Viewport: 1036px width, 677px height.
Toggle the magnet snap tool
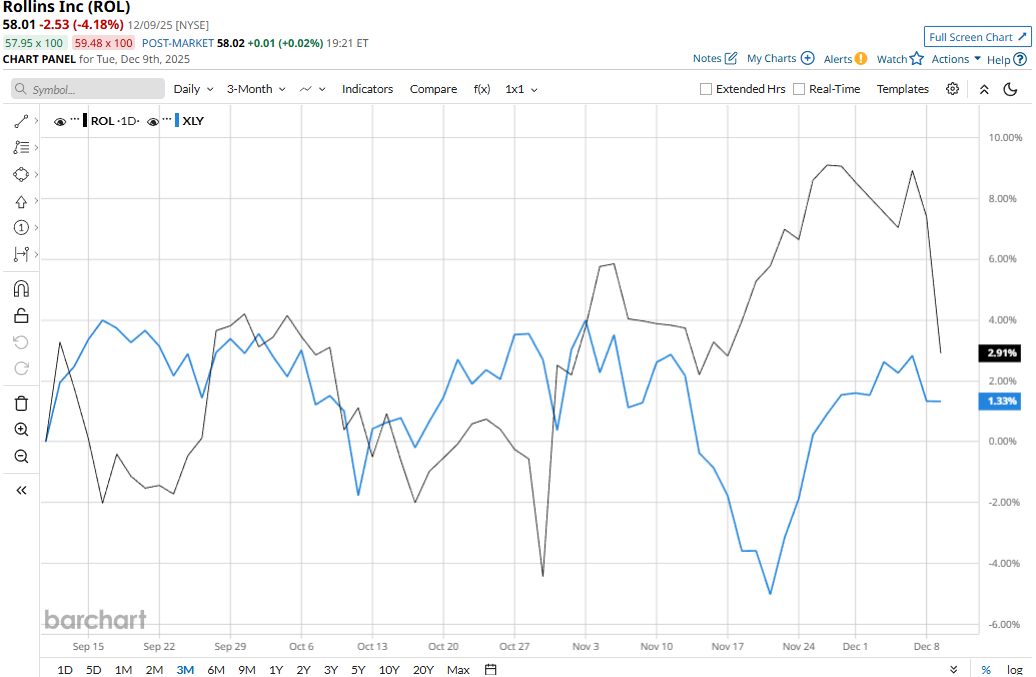21,289
